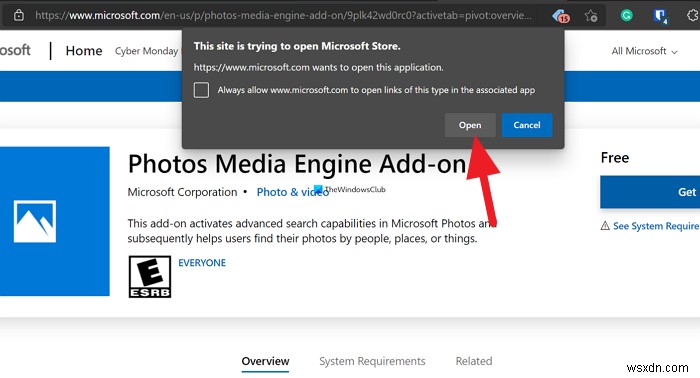This screenshot has width=700, height=378.
Task: Open the See System Requirements link
Action: click(656, 226)
